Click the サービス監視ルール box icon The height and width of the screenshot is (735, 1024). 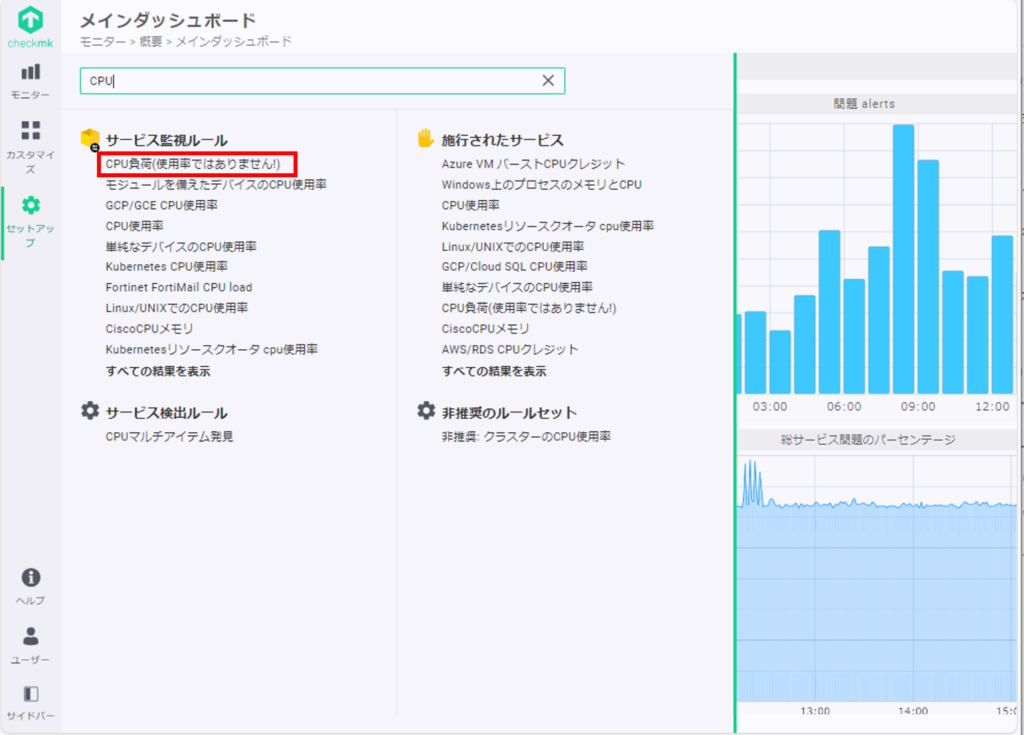point(90,139)
